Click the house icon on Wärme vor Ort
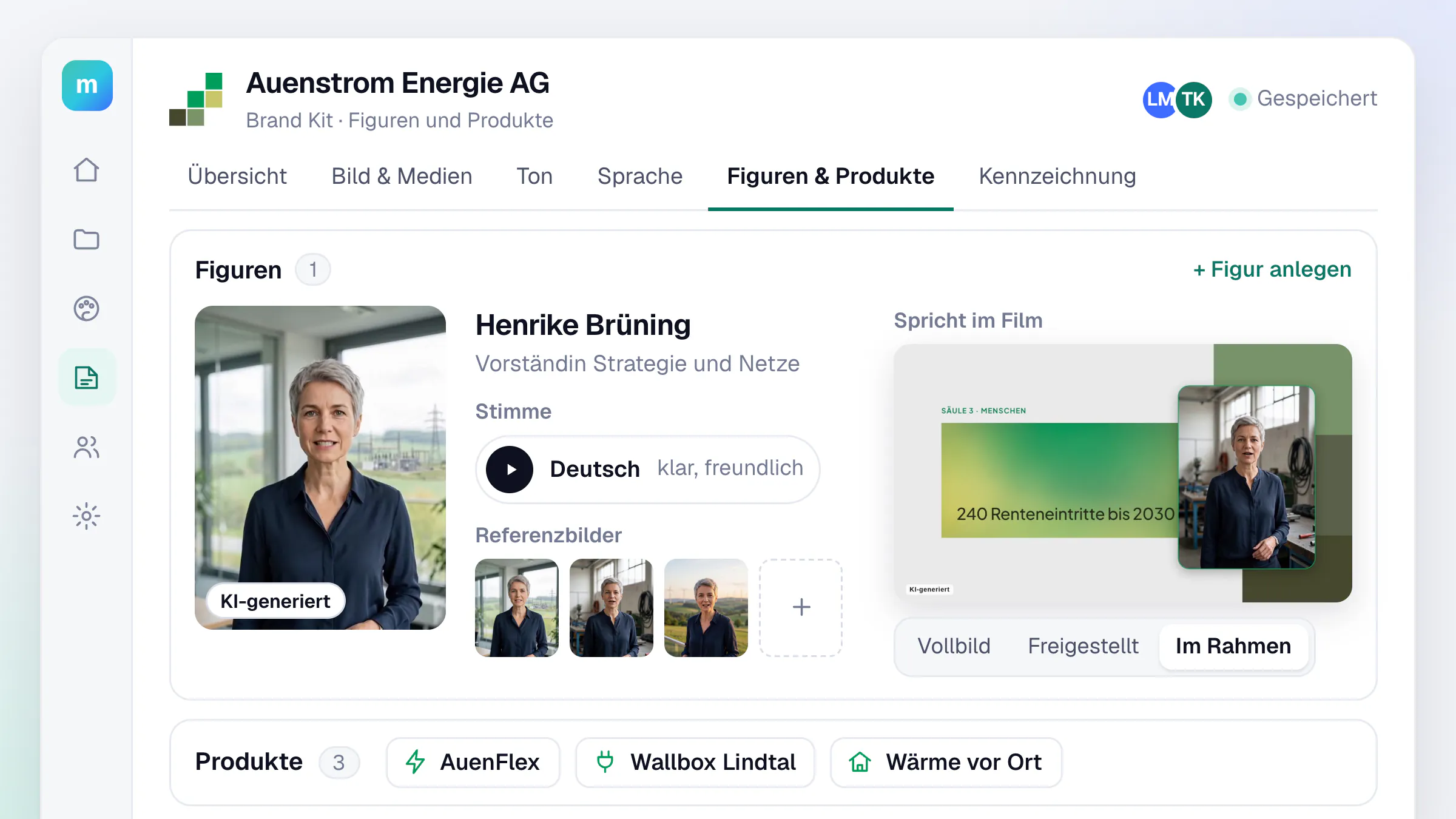Viewport: 1456px width, 819px height. pyautogui.click(x=860, y=762)
